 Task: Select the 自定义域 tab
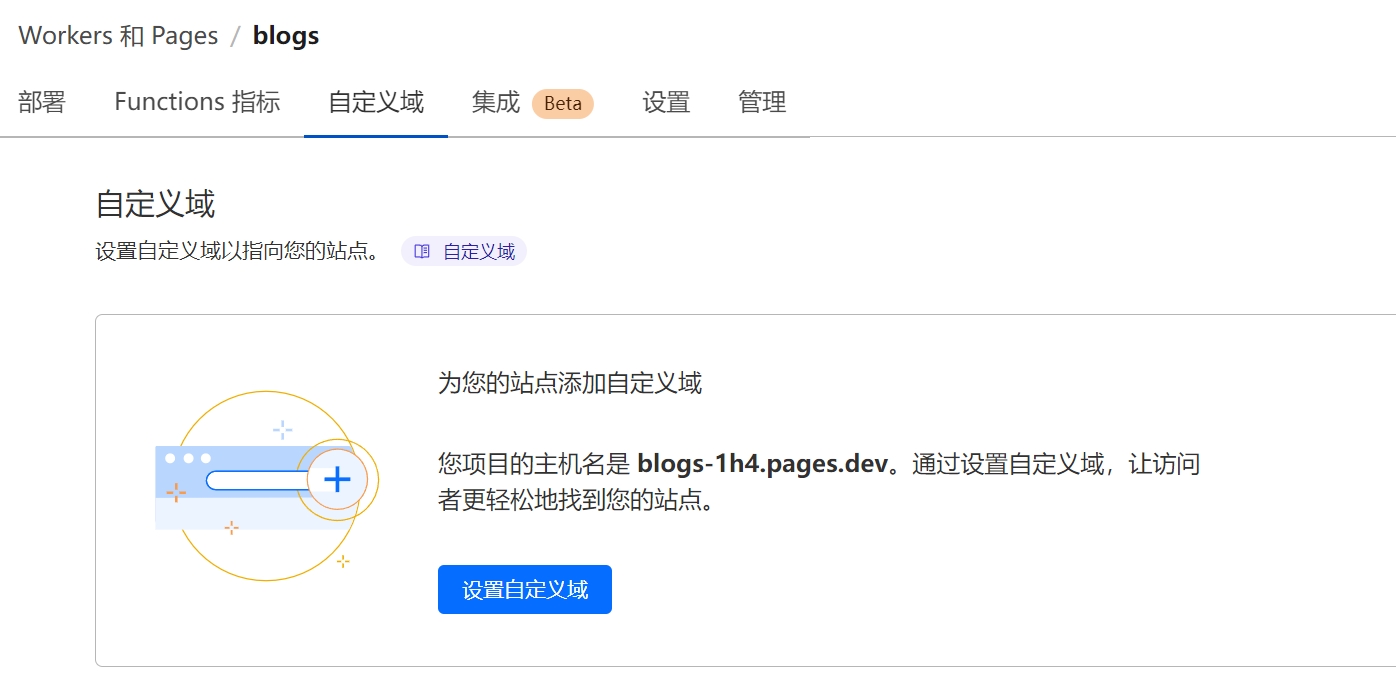point(376,102)
